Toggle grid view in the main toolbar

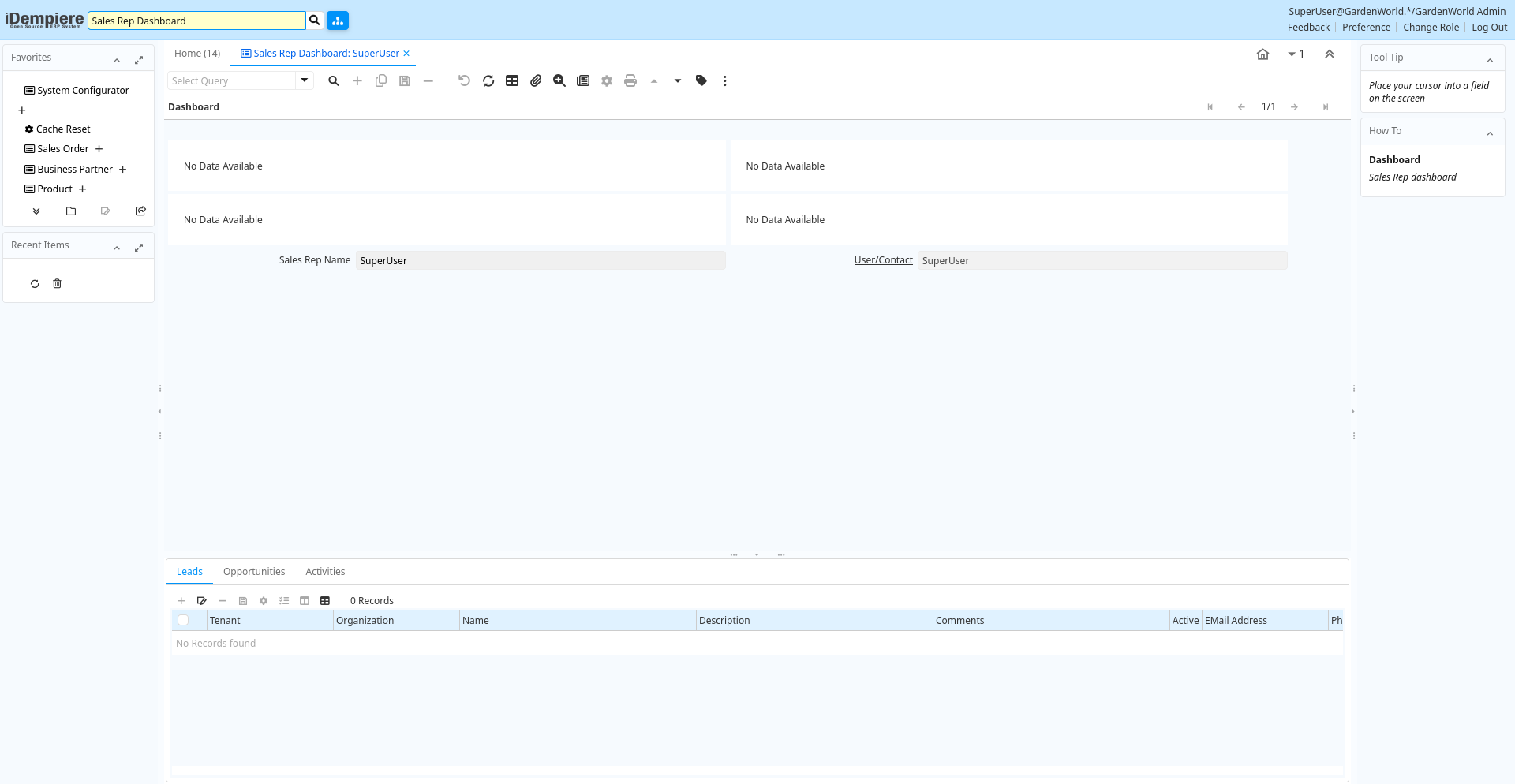point(512,80)
